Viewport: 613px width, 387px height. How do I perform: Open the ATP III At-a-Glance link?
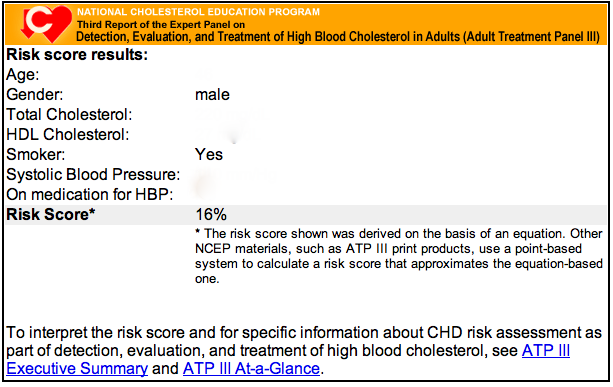(x=251, y=369)
